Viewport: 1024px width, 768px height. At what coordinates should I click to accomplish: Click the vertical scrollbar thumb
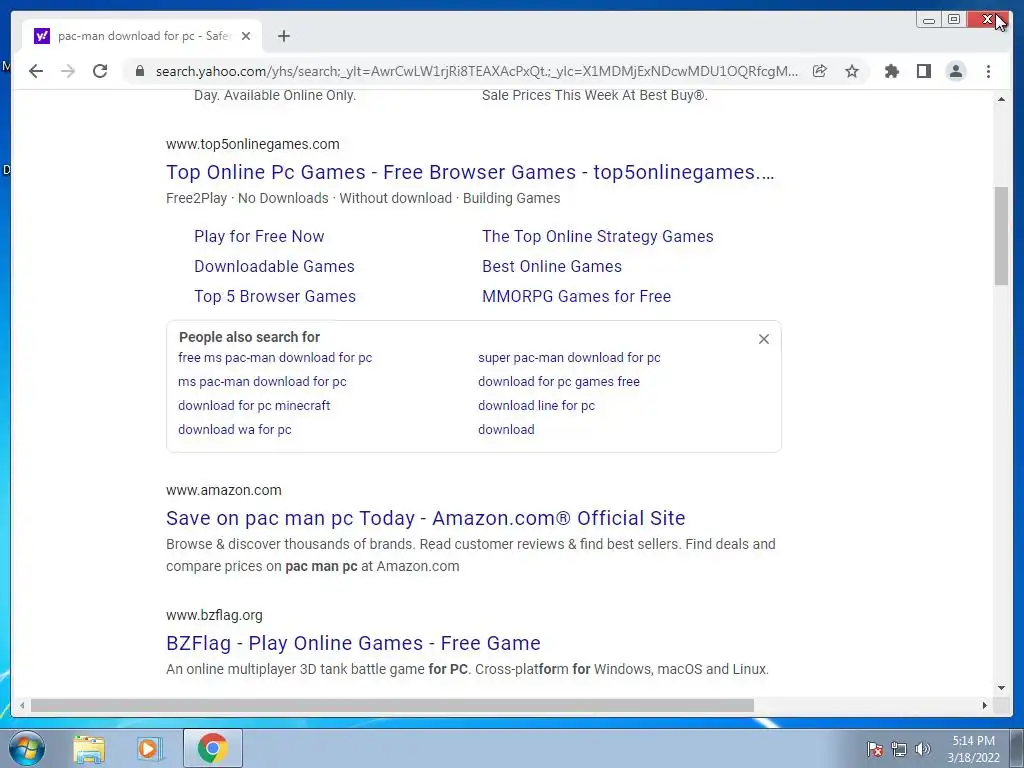1001,236
